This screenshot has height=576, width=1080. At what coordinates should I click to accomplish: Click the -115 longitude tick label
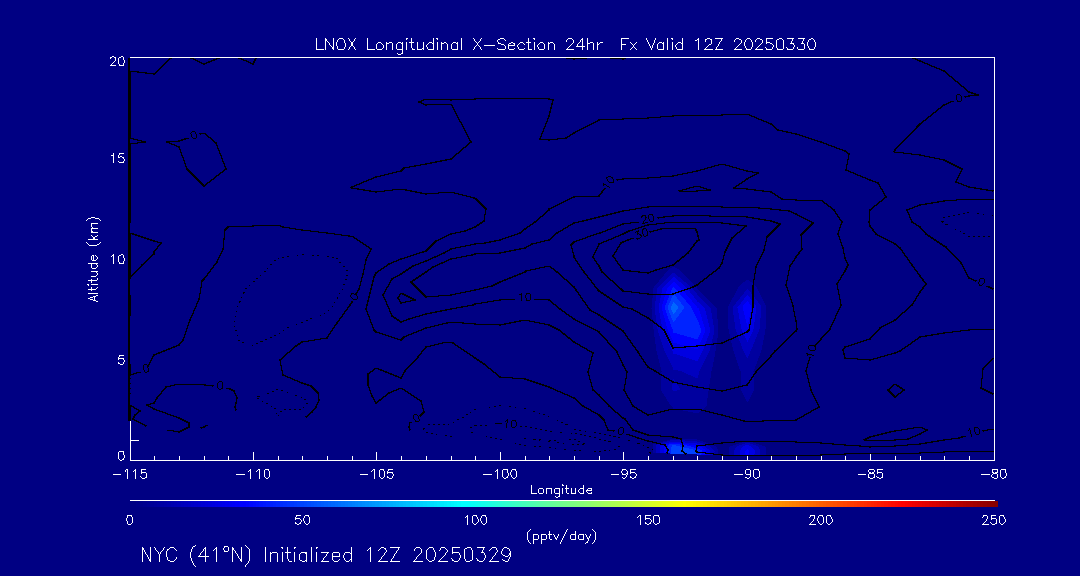pos(130,475)
